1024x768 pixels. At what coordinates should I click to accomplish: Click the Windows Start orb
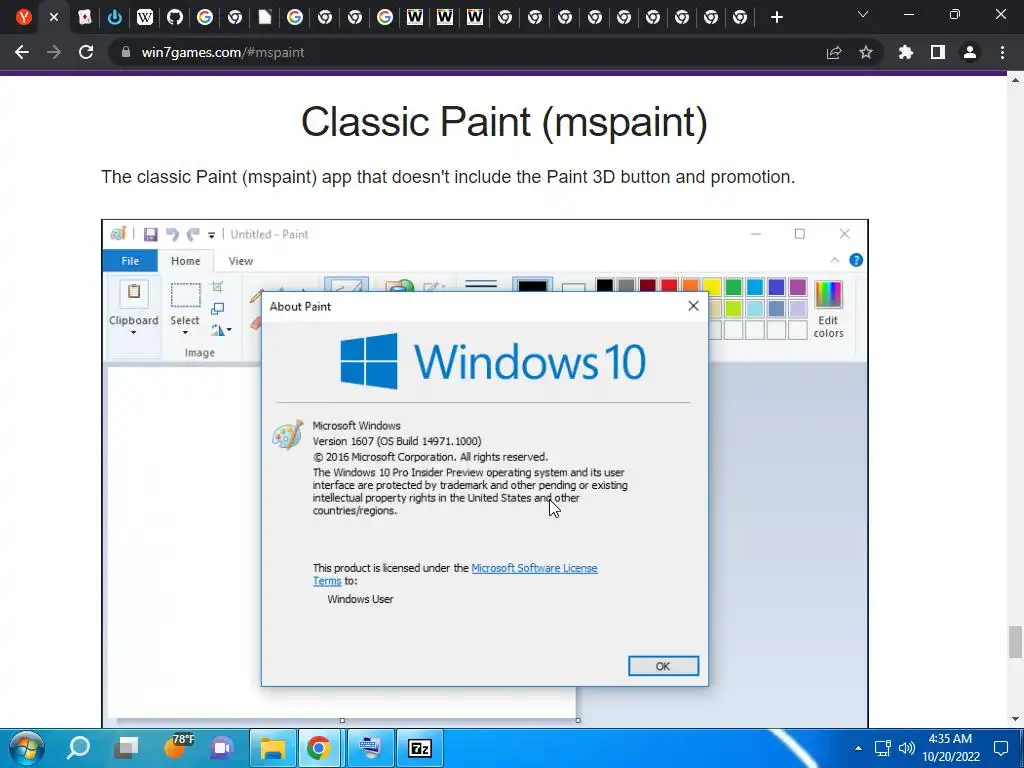click(26, 748)
